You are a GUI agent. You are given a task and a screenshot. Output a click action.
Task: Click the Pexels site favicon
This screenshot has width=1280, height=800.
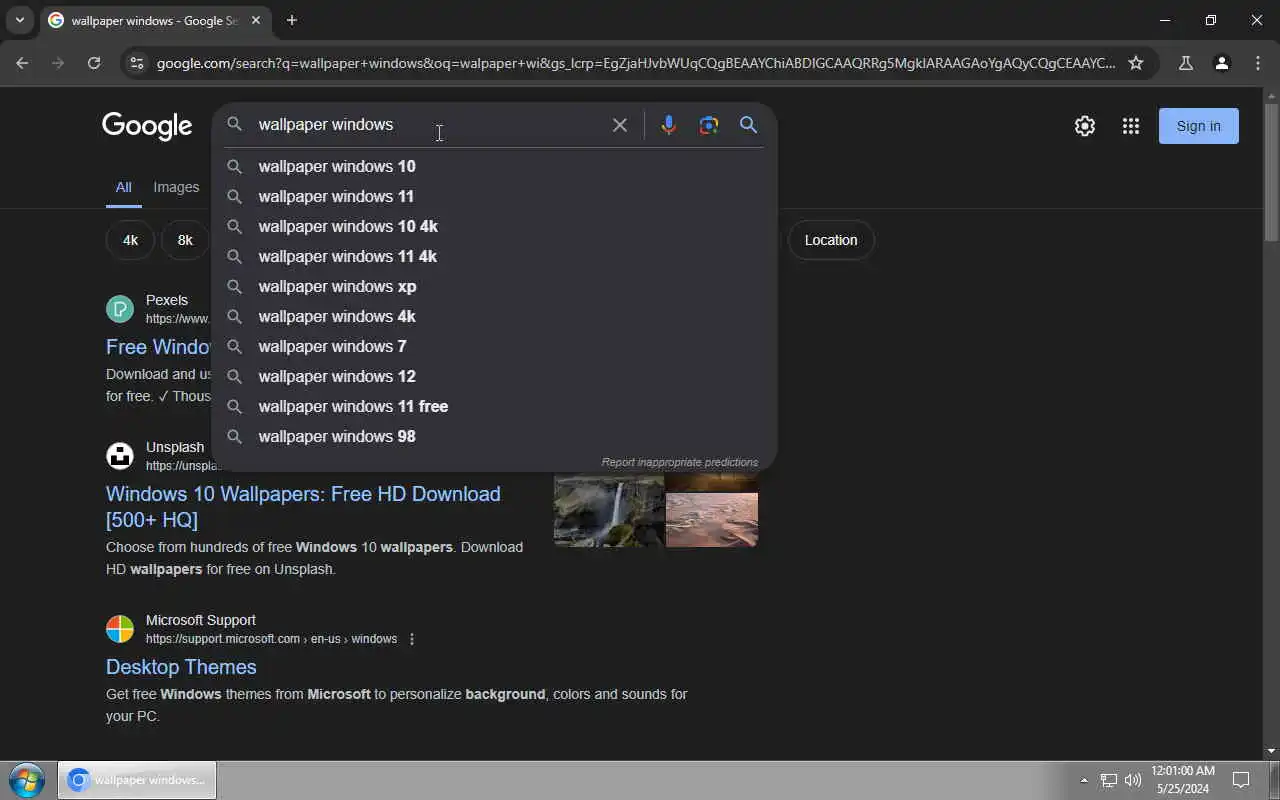pos(120,309)
